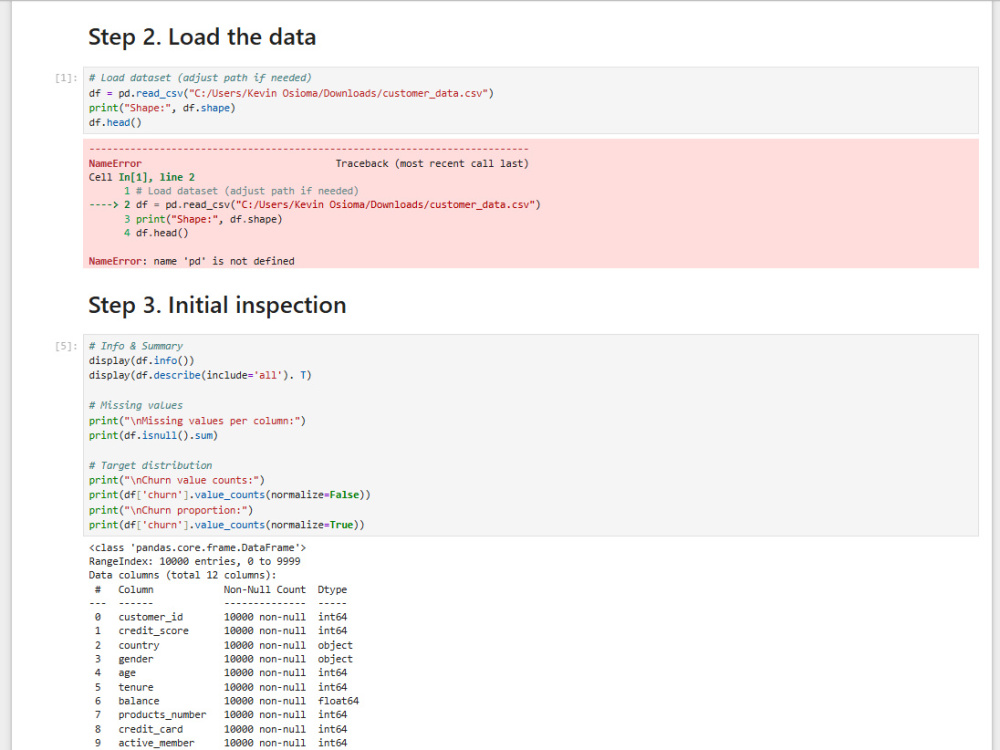Click the 'Step 3. Initial inspection' heading
Screen dimensions: 1000x750
point(217,305)
